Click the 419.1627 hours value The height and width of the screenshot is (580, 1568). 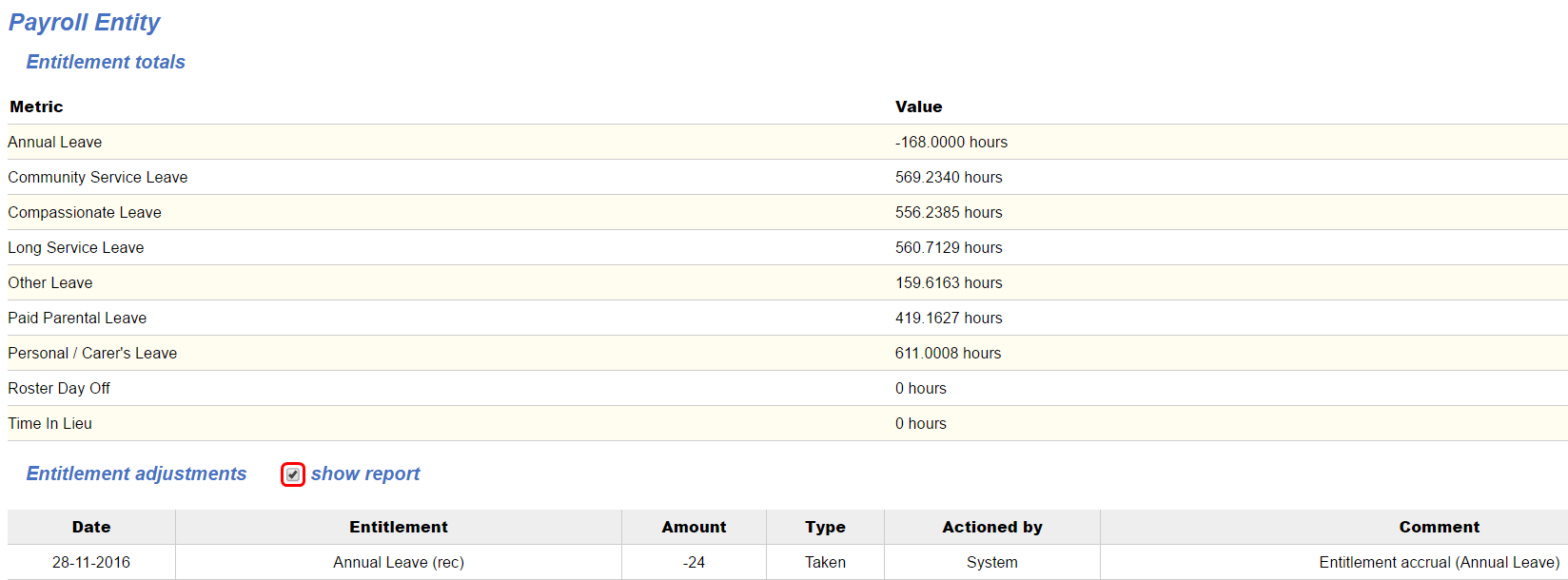tap(949, 318)
